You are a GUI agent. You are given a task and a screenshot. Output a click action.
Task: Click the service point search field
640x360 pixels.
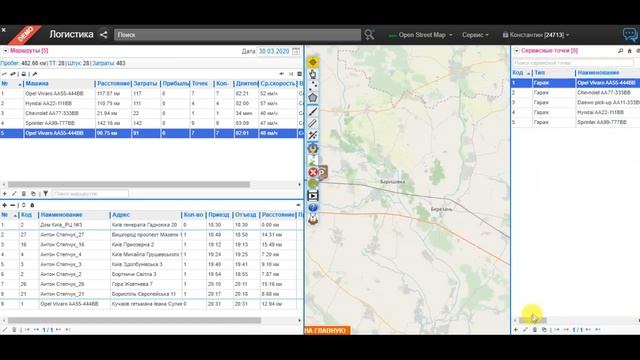pyautogui.click(x=573, y=63)
